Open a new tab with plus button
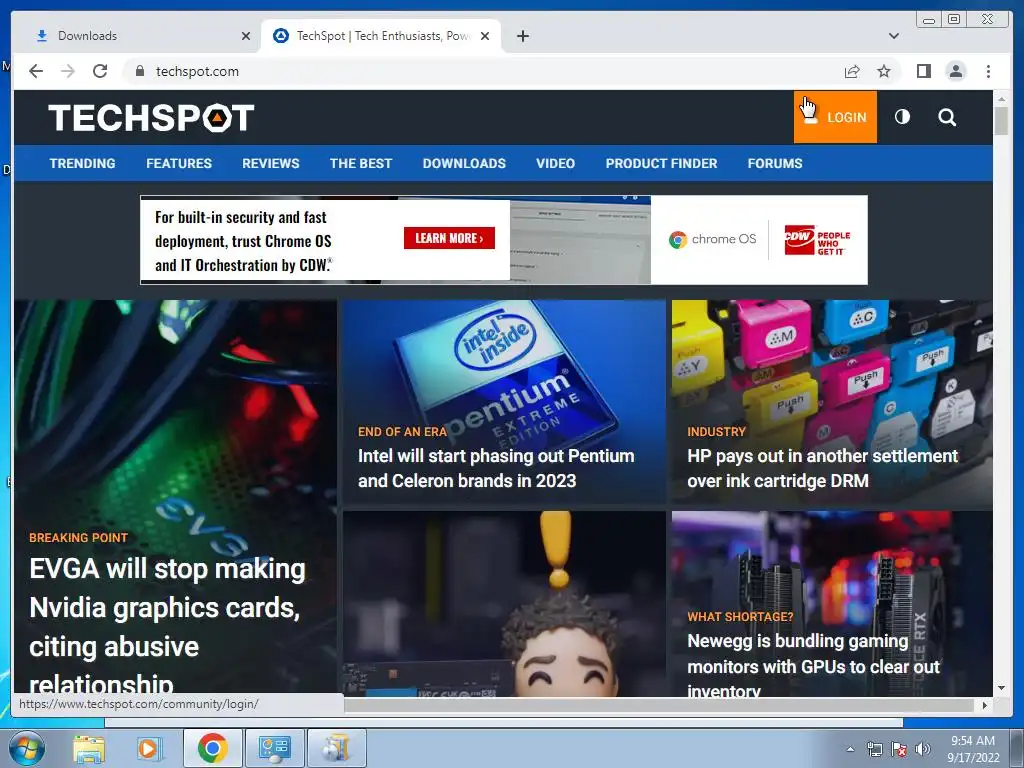Screen dimensions: 1024x768 [x=522, y=36]
